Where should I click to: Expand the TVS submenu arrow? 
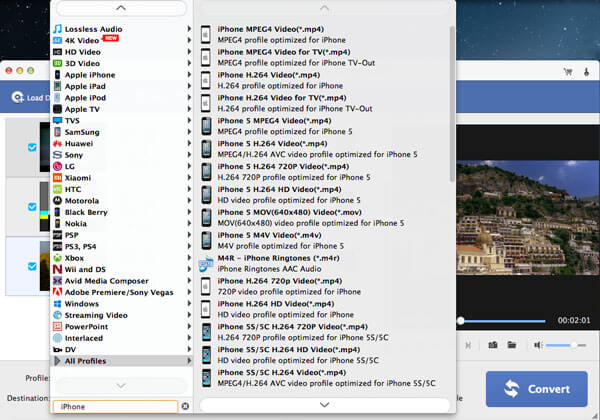[189, 120]
